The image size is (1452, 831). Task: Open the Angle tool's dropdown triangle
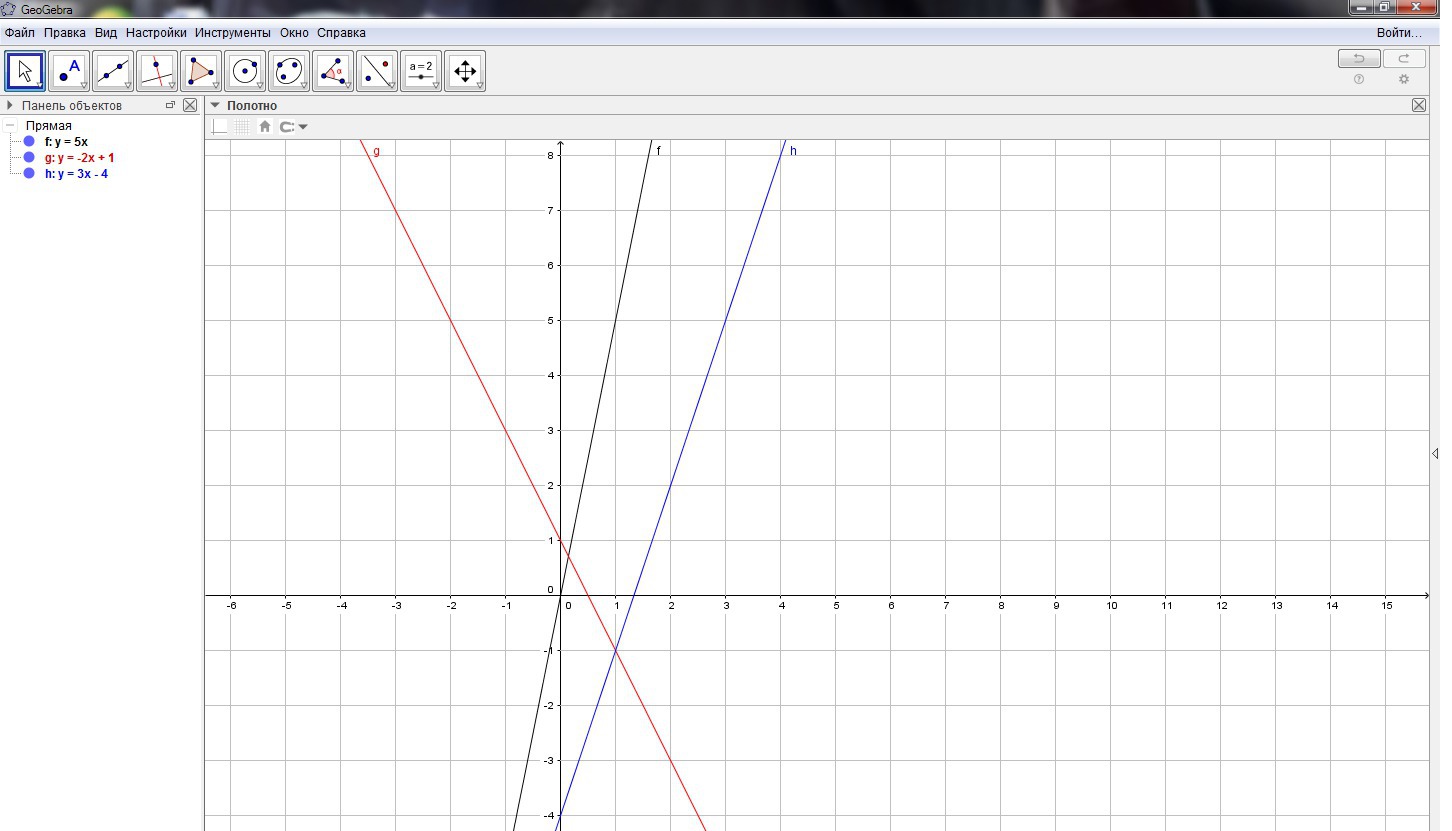(347, 86)
